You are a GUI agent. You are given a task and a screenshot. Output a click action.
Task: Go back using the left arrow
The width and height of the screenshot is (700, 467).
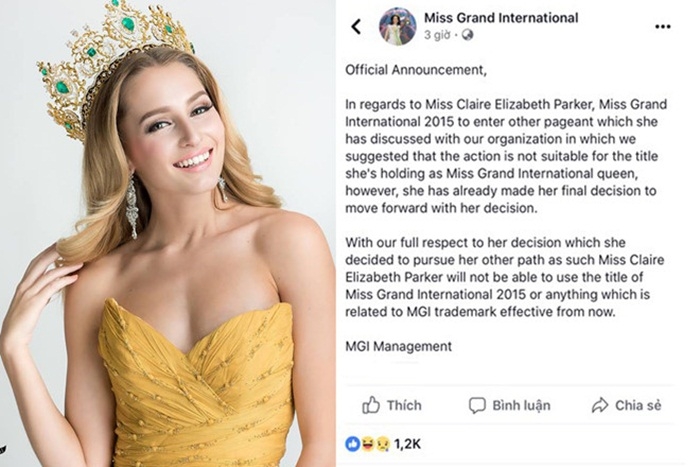tap(355, 26)
